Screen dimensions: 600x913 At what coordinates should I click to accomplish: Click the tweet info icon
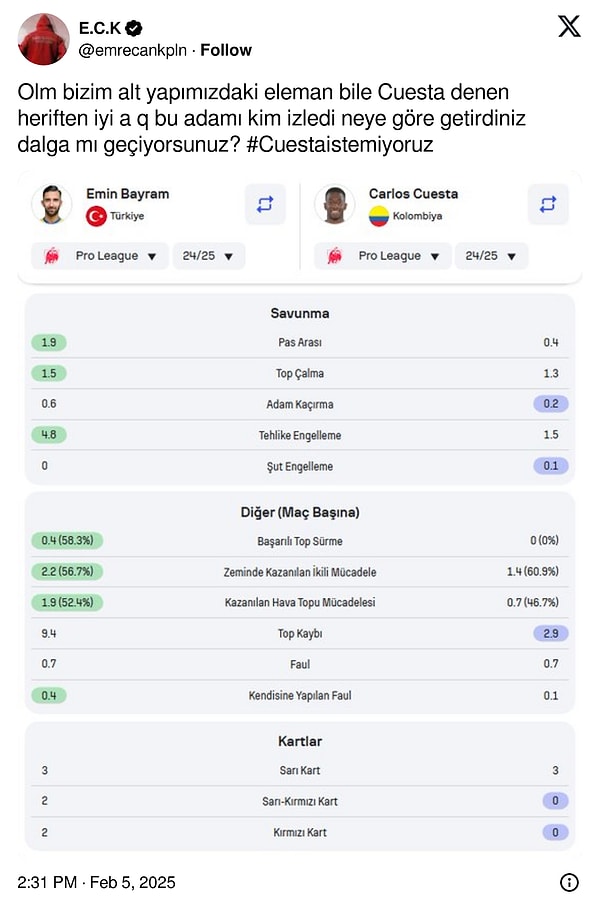tap(569, 882)
